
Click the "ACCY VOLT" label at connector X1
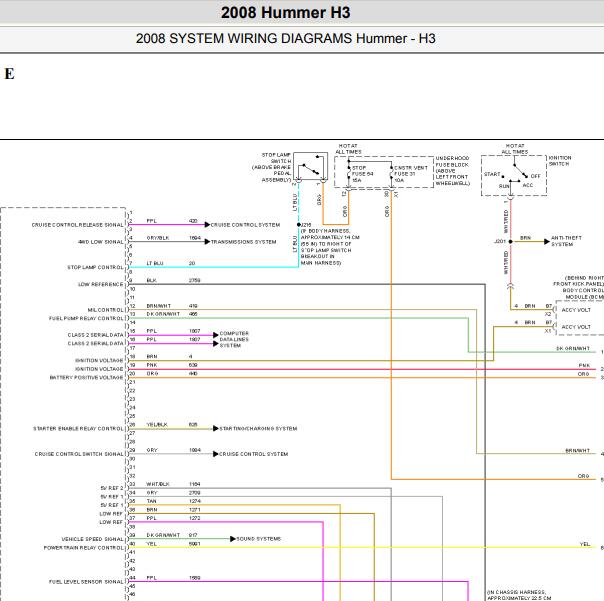pyautogui.click(x=576, y=327)
